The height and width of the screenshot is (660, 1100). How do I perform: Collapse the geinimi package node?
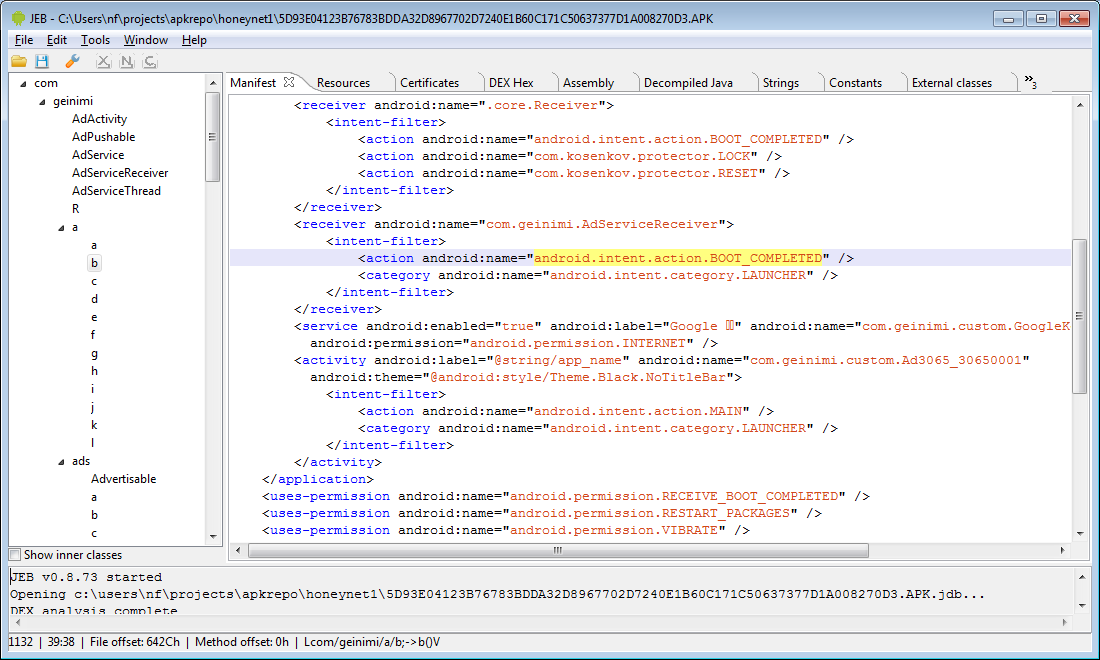click(x=42, y=102)
